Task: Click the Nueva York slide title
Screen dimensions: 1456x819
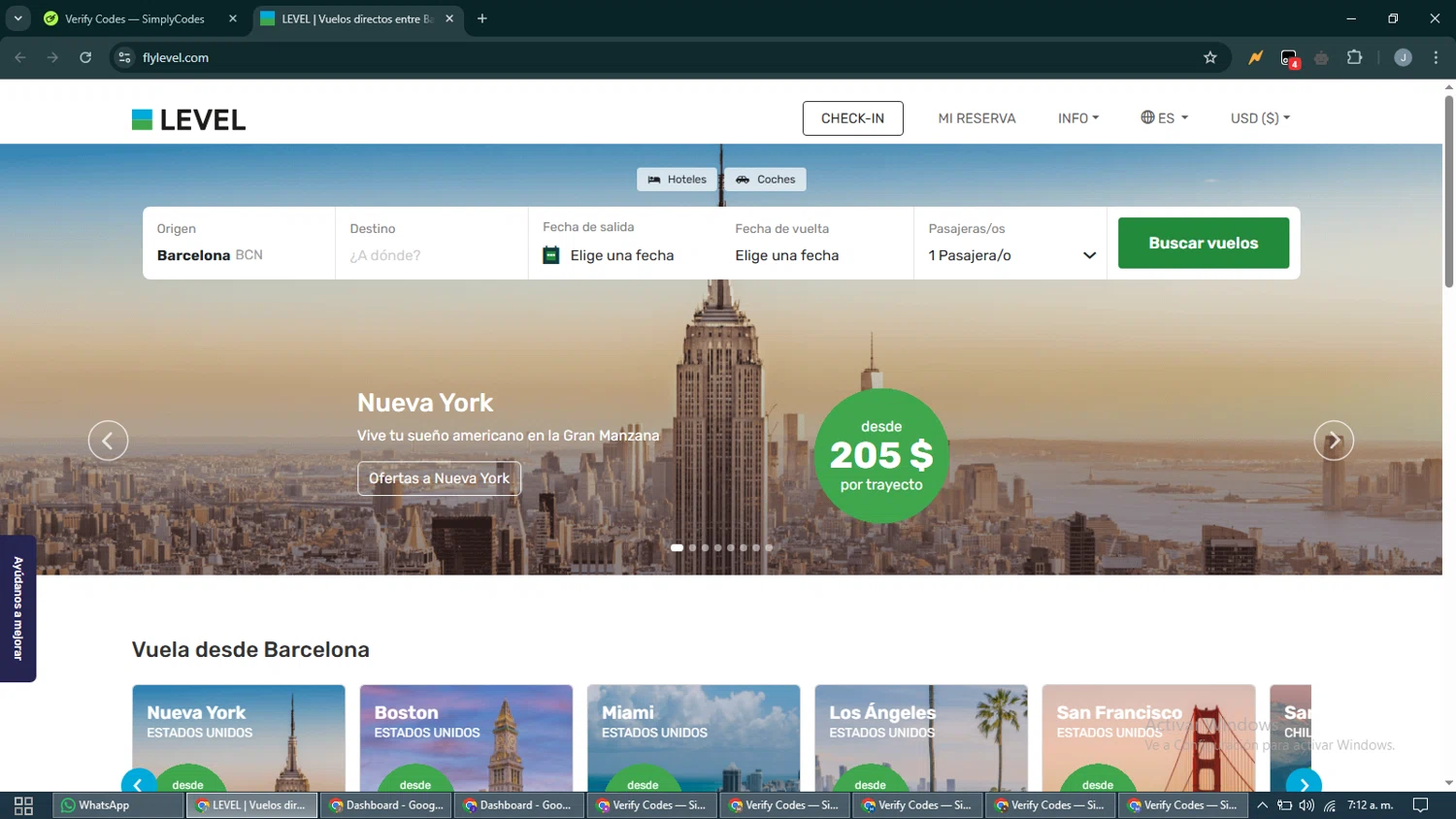Action: tap(425, 403)
